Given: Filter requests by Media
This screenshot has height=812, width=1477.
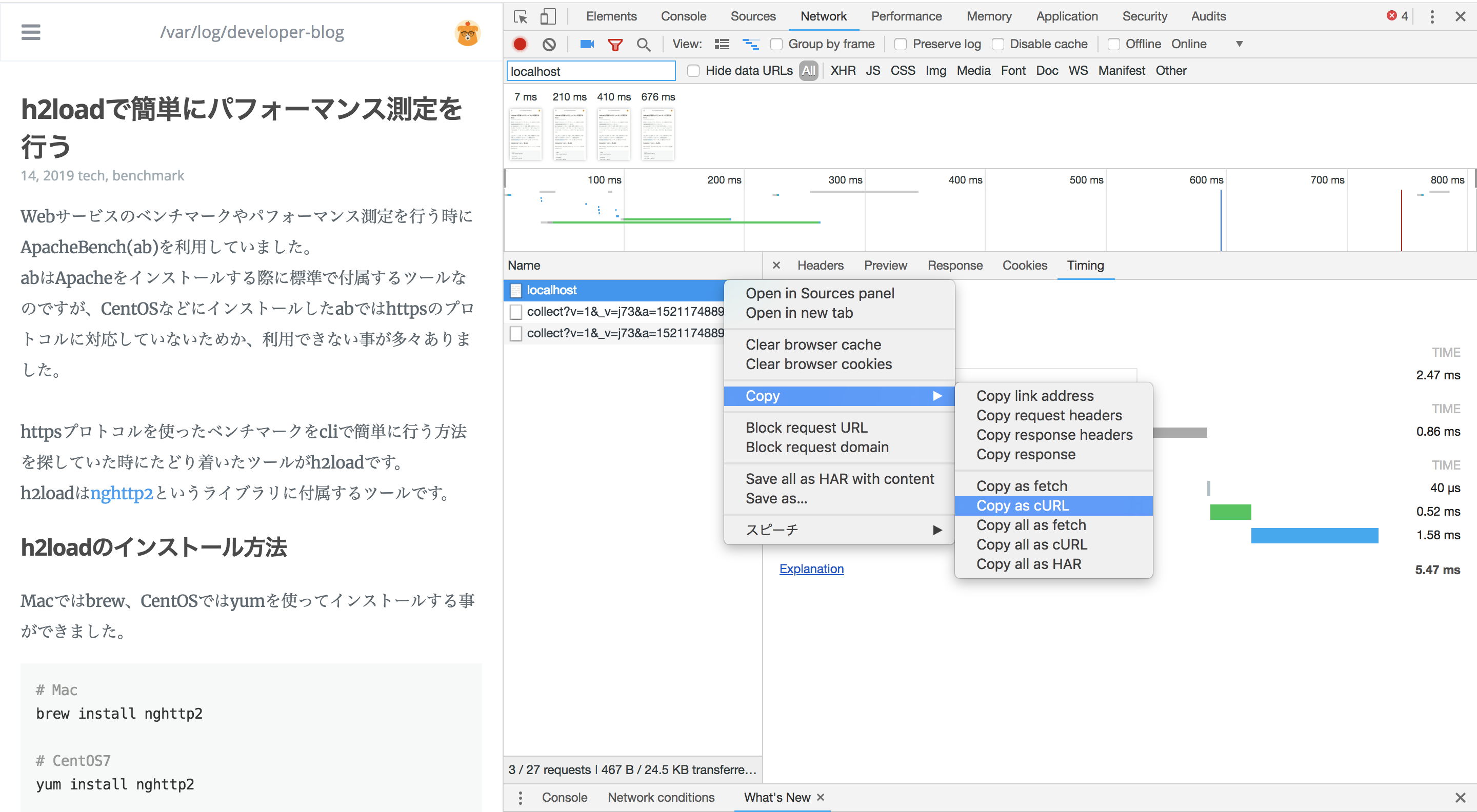Looking at the screenshot, I should pyautogui.click(x=973, y=70).
